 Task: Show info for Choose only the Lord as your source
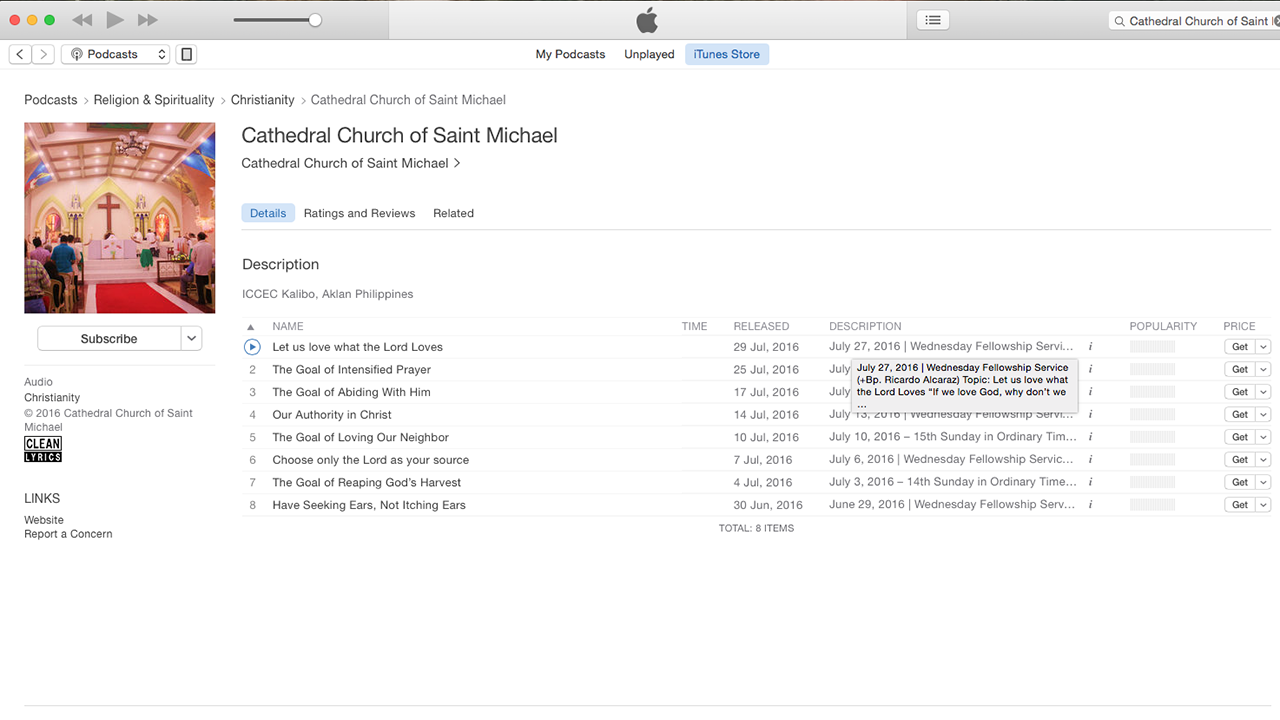(x=1090, y=460)
